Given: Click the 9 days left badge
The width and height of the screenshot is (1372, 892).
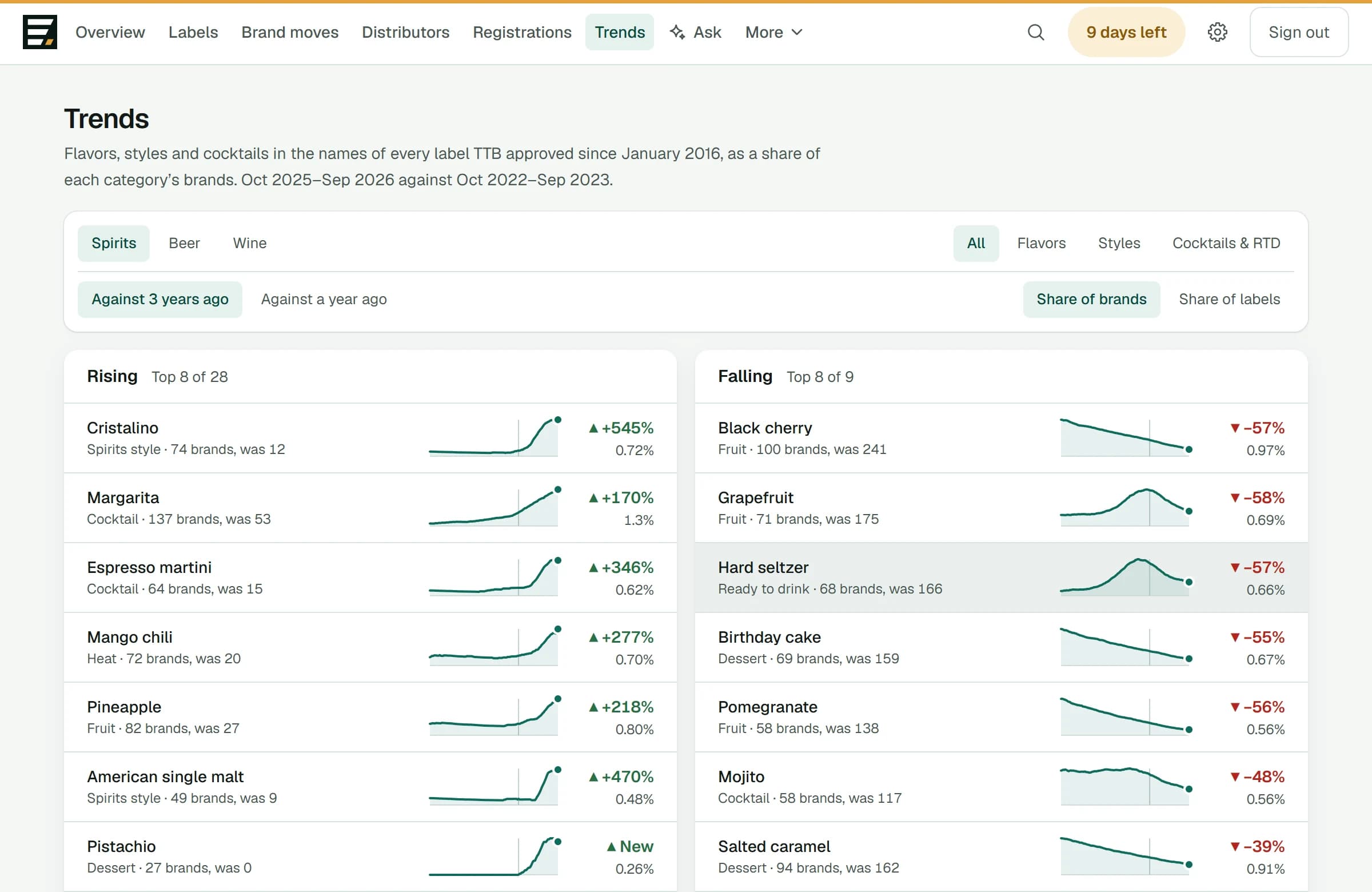Looking at the screenshot, I should point(1126,32).
